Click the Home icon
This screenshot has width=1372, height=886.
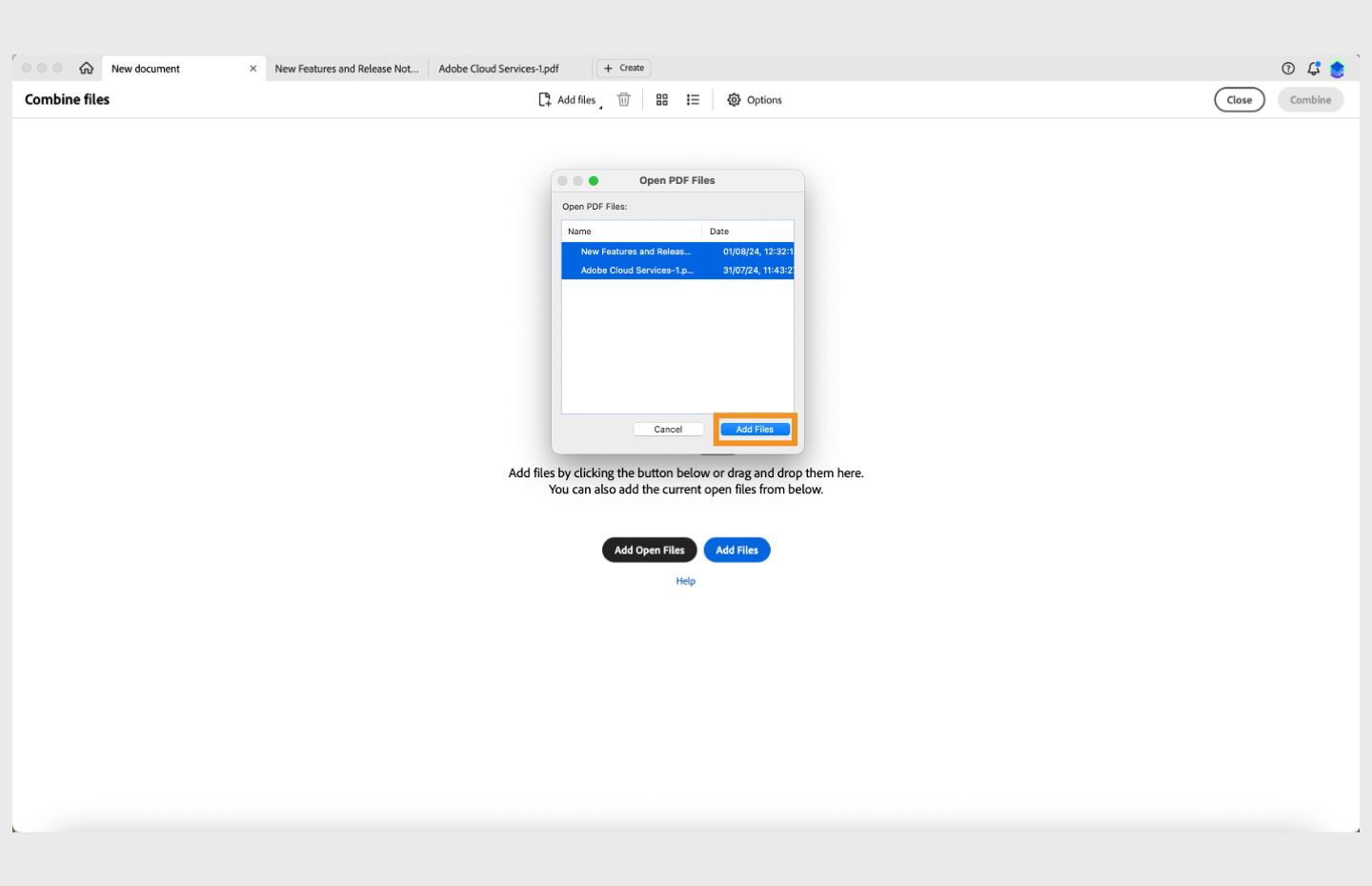pos(87,68)
